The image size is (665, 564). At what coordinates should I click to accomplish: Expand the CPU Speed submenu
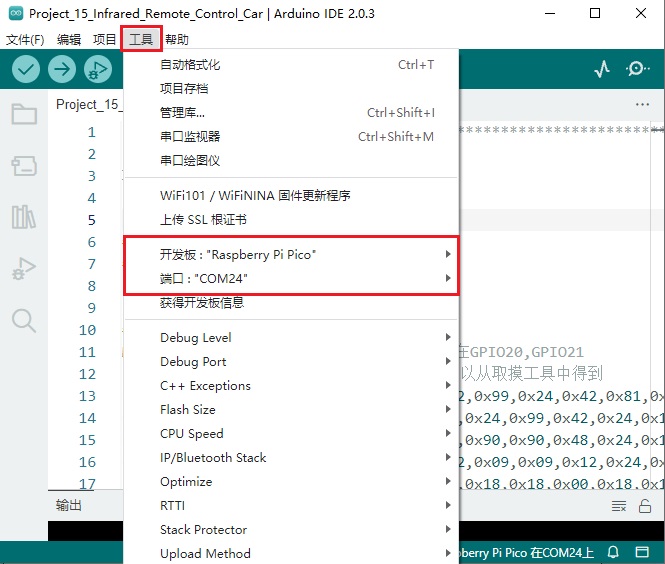(291, 433)
